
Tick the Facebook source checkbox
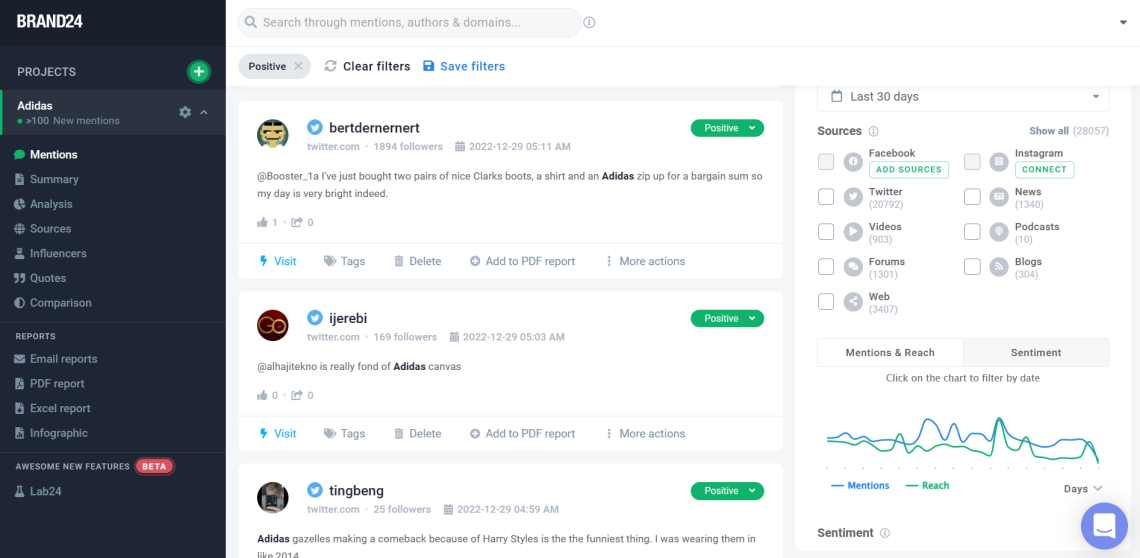tap(826, 162)
